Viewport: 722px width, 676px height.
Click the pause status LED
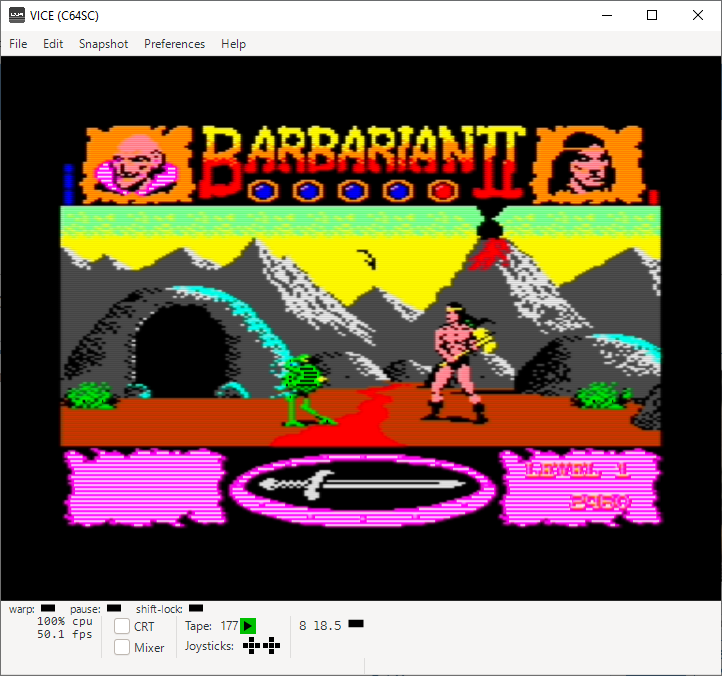click(x=114, y=608)
